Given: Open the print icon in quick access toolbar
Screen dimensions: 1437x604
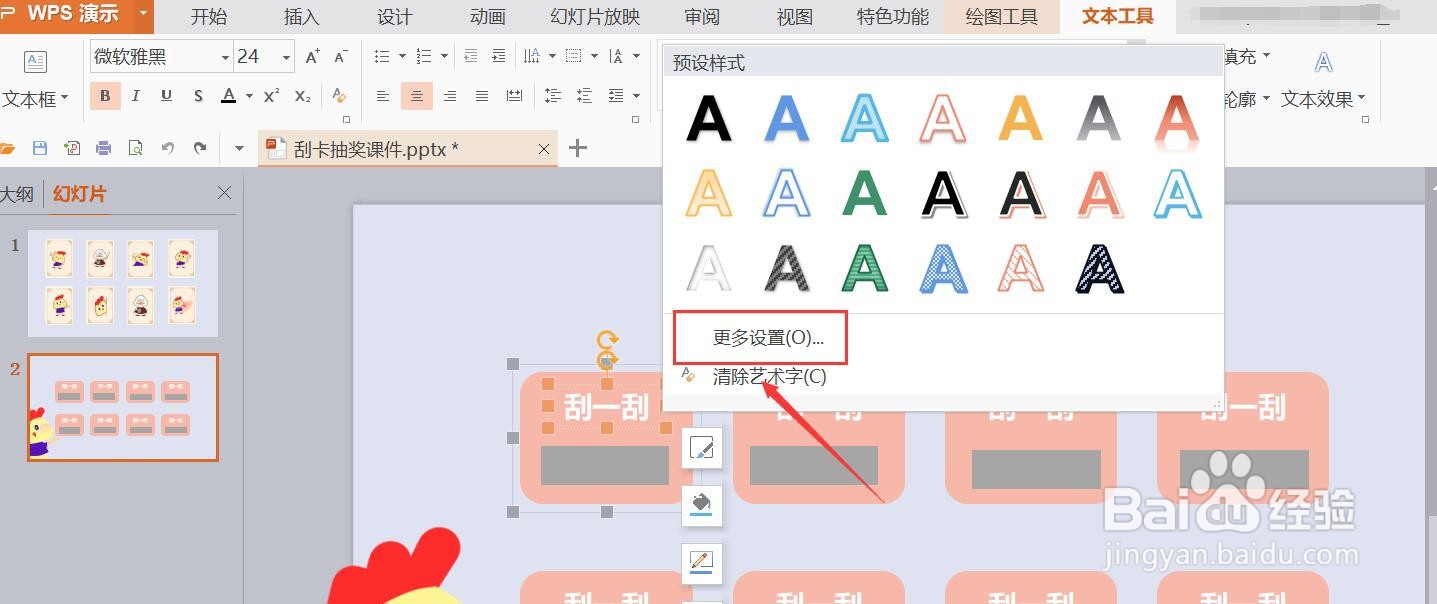Looking at the screenshot, I should point(104,147).
